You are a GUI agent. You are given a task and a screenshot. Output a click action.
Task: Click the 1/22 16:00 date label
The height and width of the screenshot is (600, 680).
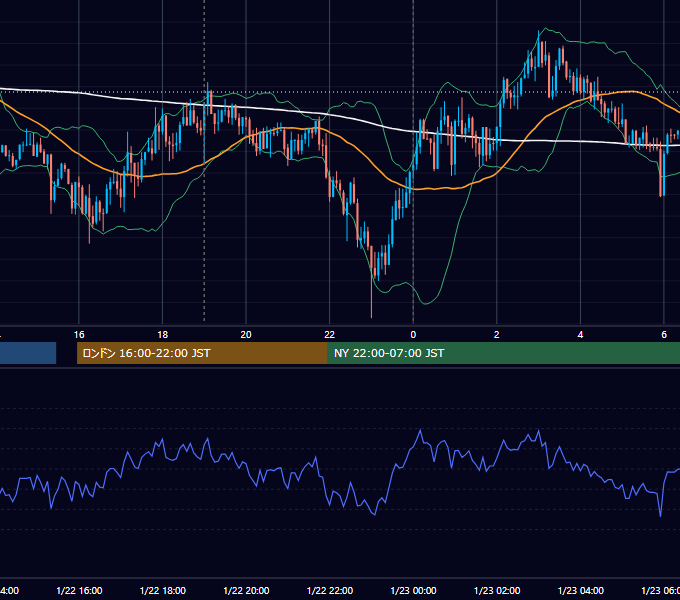(x=79, y=591)
